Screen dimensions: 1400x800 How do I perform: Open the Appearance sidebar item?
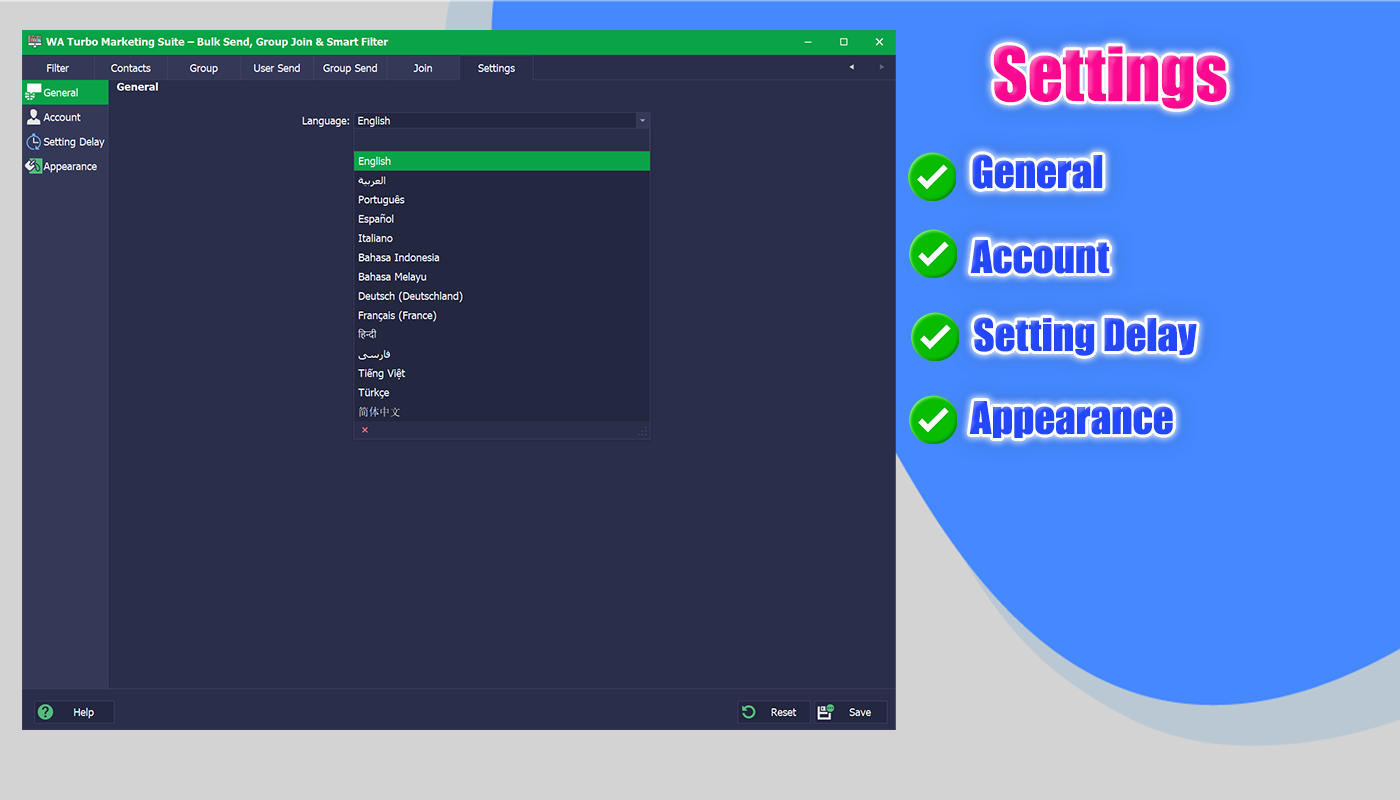[65, 166]
